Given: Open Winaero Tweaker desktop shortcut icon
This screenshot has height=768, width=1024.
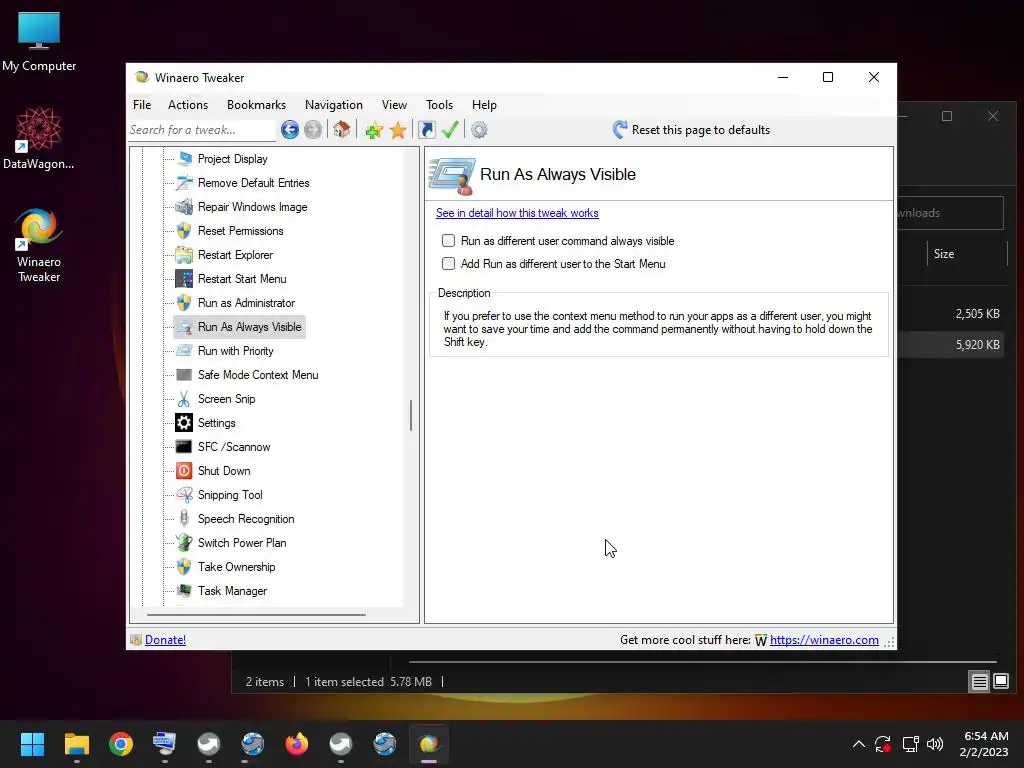Looking at the screenshot, I should pos(39,246).
